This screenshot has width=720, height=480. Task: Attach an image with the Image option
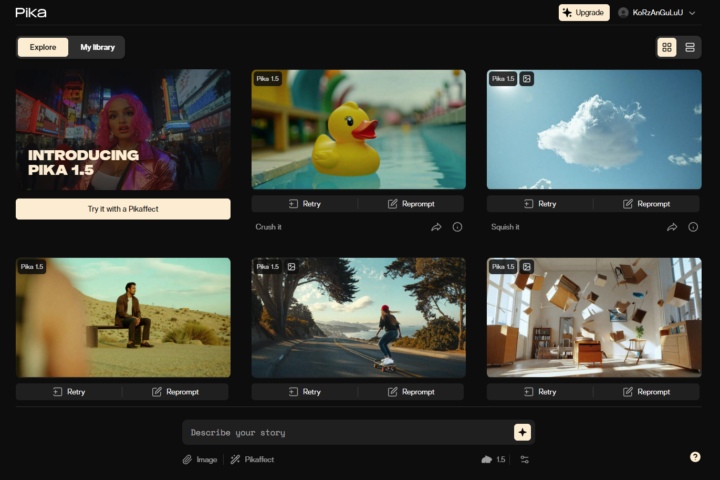[x=200, y=459]
